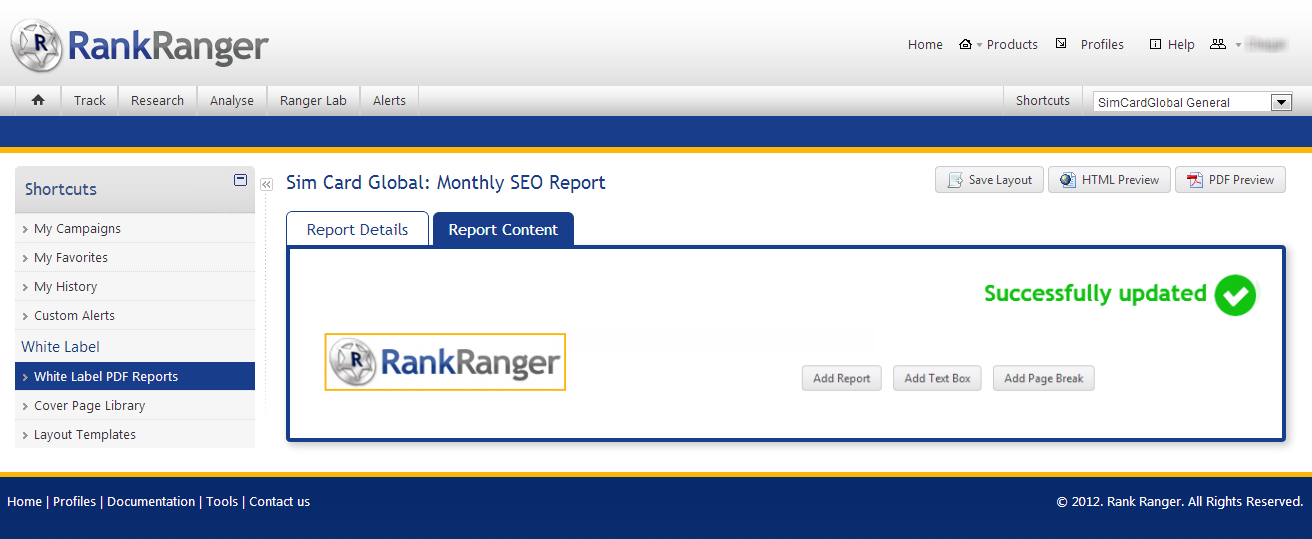Click the Shortcuts panel title

(61, 189)
